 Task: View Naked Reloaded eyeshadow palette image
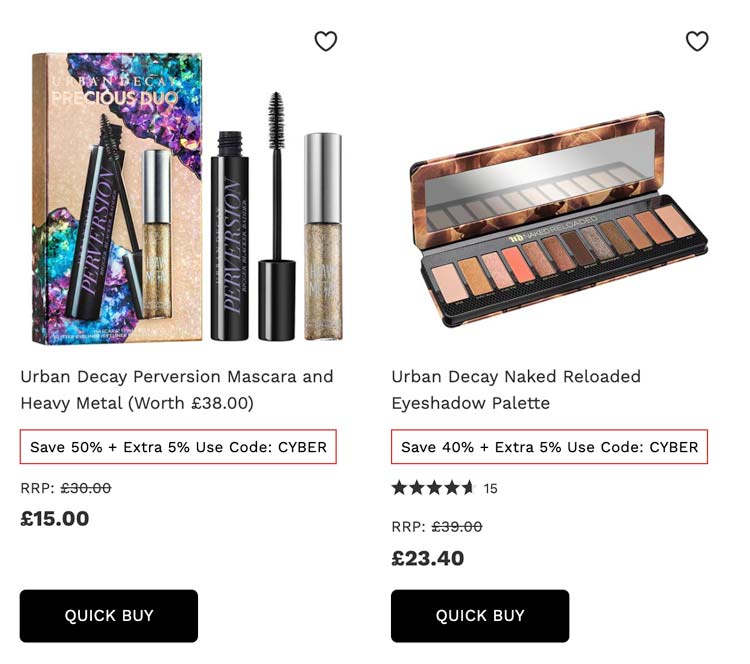click(559, 220)
